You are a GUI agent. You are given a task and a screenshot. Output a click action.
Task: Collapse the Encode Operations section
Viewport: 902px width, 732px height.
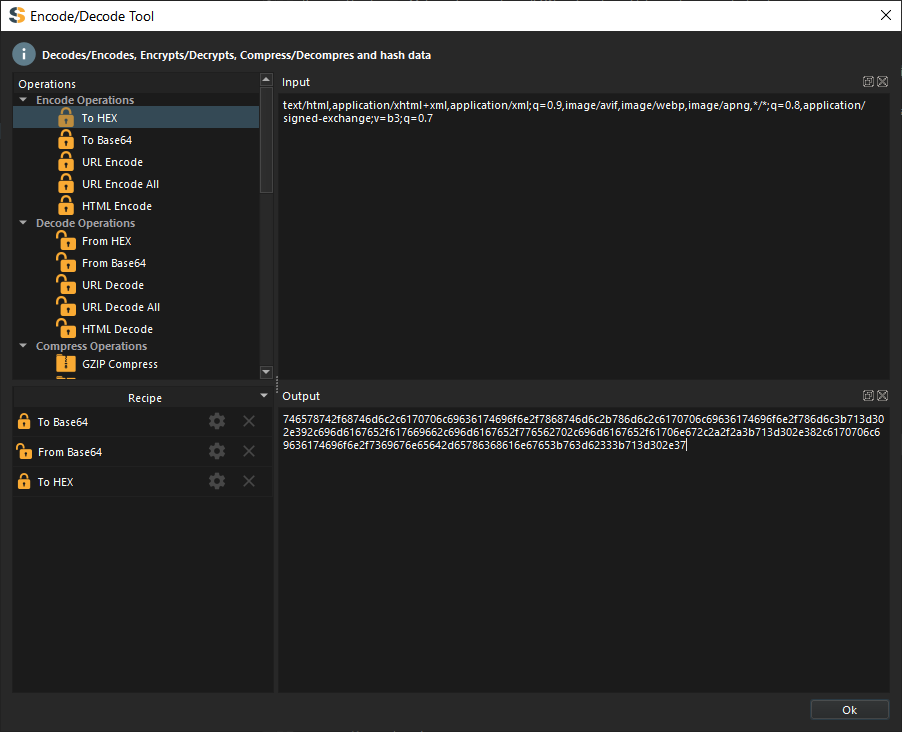pos(23,99)
